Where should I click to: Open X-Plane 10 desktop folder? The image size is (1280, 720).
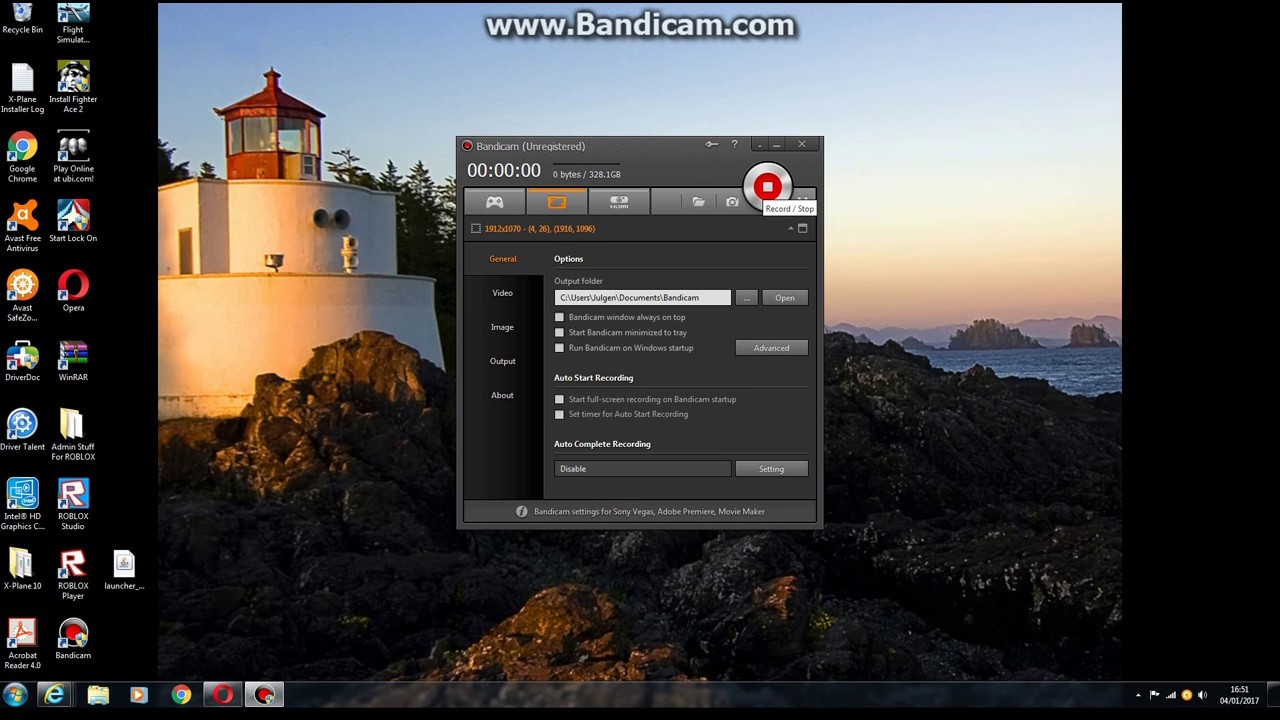click(22, 569)
